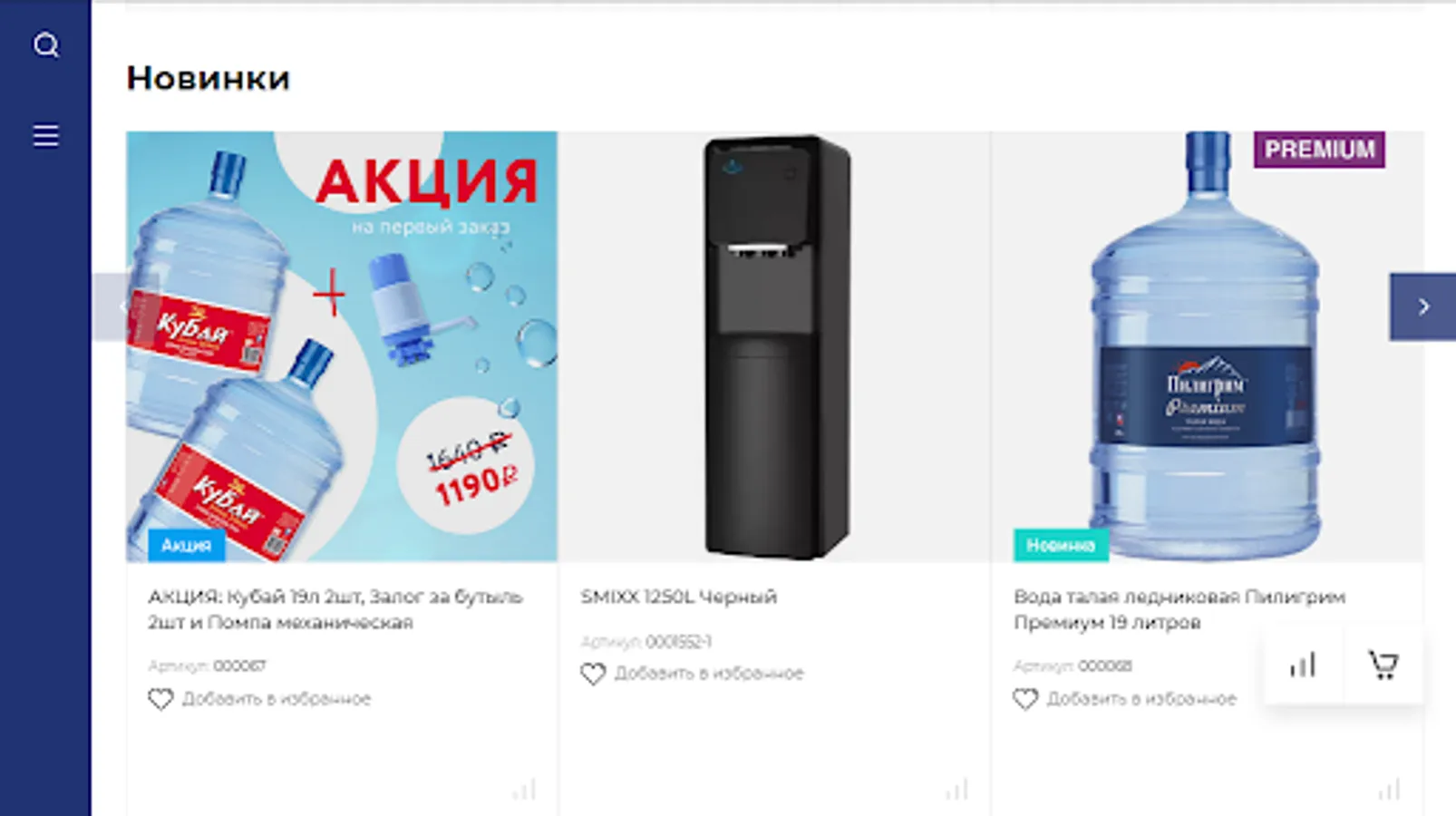Open the search icon in sidebar
Image resolution: width=1456 pixels, height=816 pixels.
(46, 44)
